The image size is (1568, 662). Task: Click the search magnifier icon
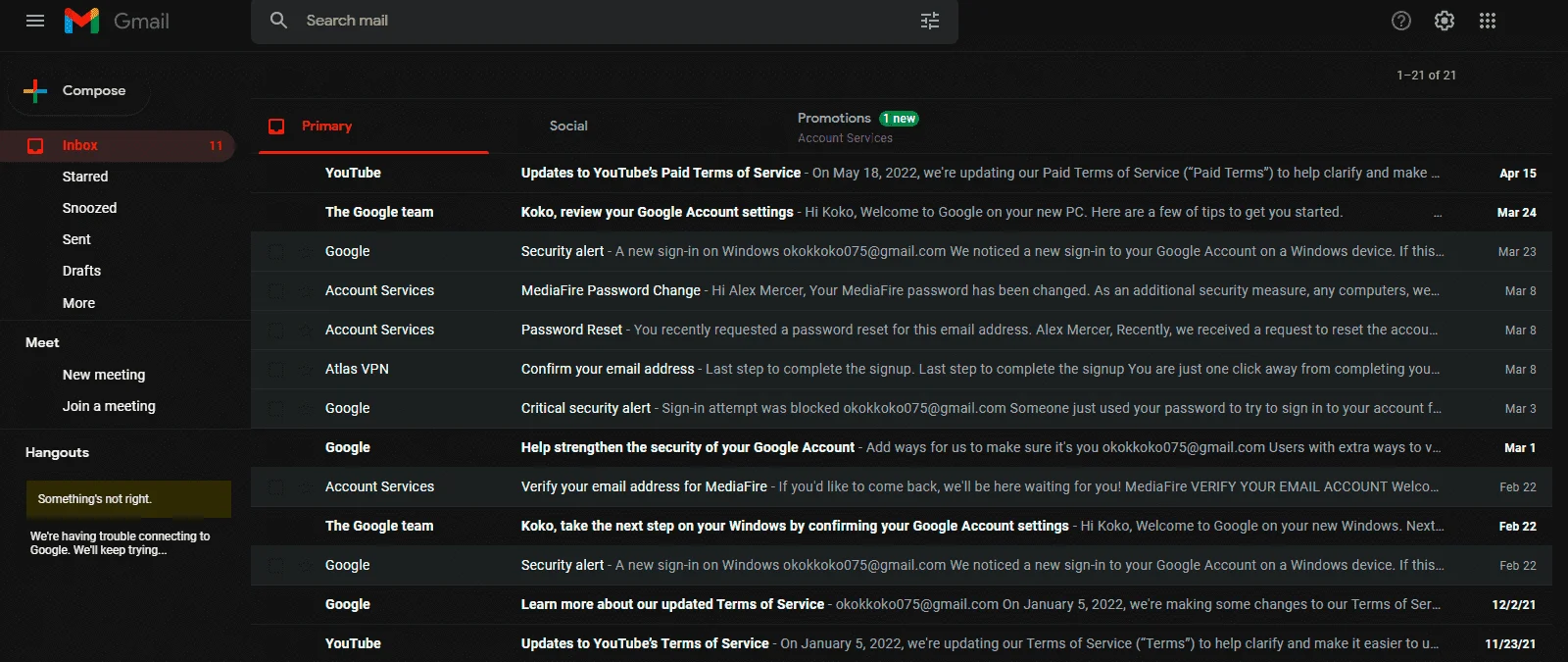278,21
